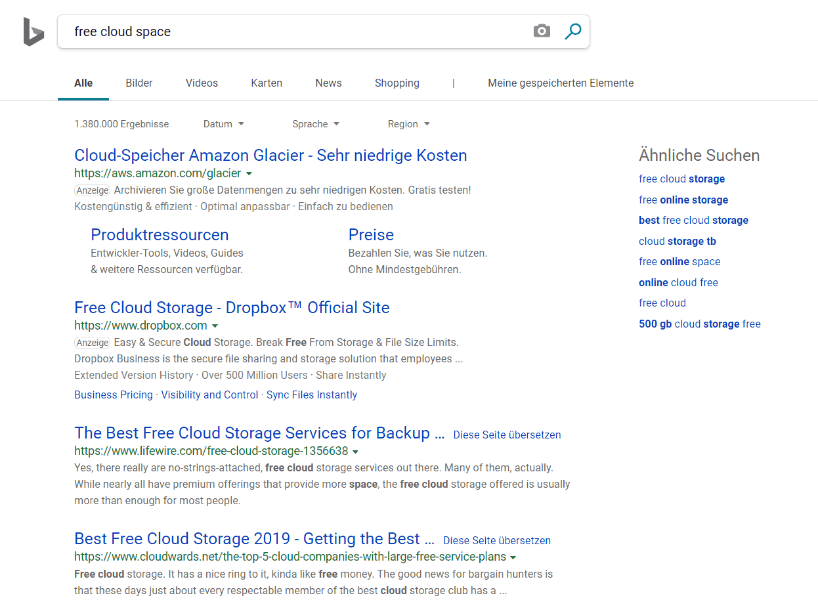818x600 pixels.
Task: Open Meine gespeicherten Elemente
Action: pyautogui.click(x=561, y=83)
